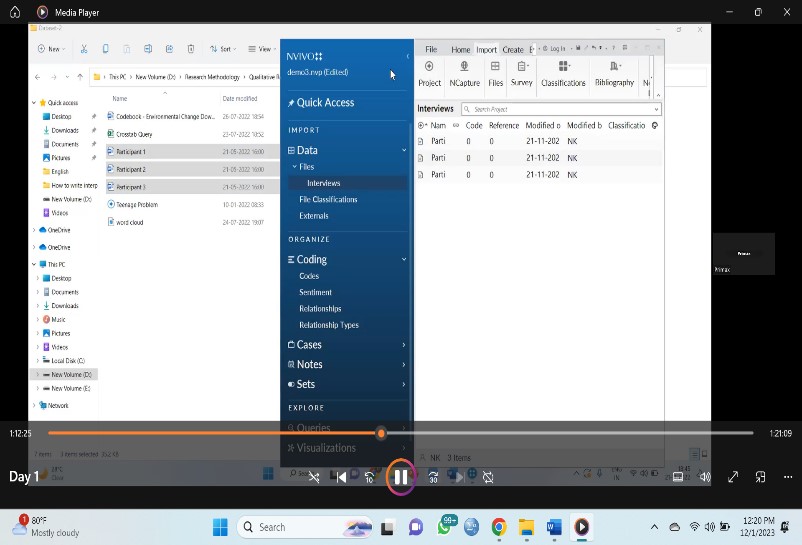Screen dimensions: 802x545
Task: Open Externals in NVivo sidebar
Action: click(x=314, y=216)
